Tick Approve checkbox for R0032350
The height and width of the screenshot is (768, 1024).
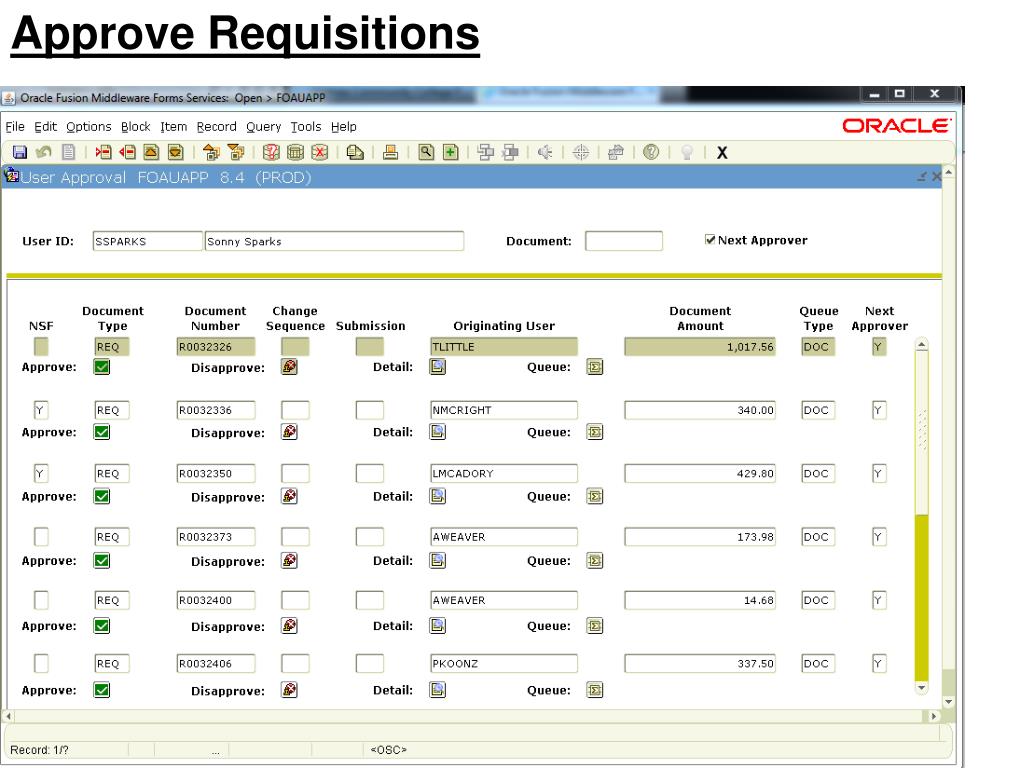(x=102, y=496)
